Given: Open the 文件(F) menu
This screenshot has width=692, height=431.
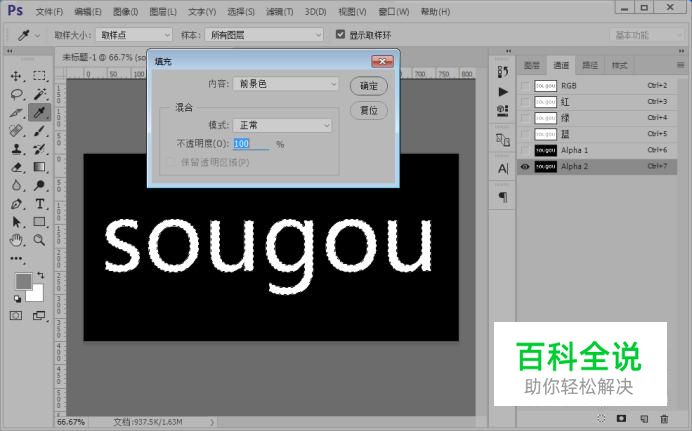Looking at the screenshot, I should point(49,12).
